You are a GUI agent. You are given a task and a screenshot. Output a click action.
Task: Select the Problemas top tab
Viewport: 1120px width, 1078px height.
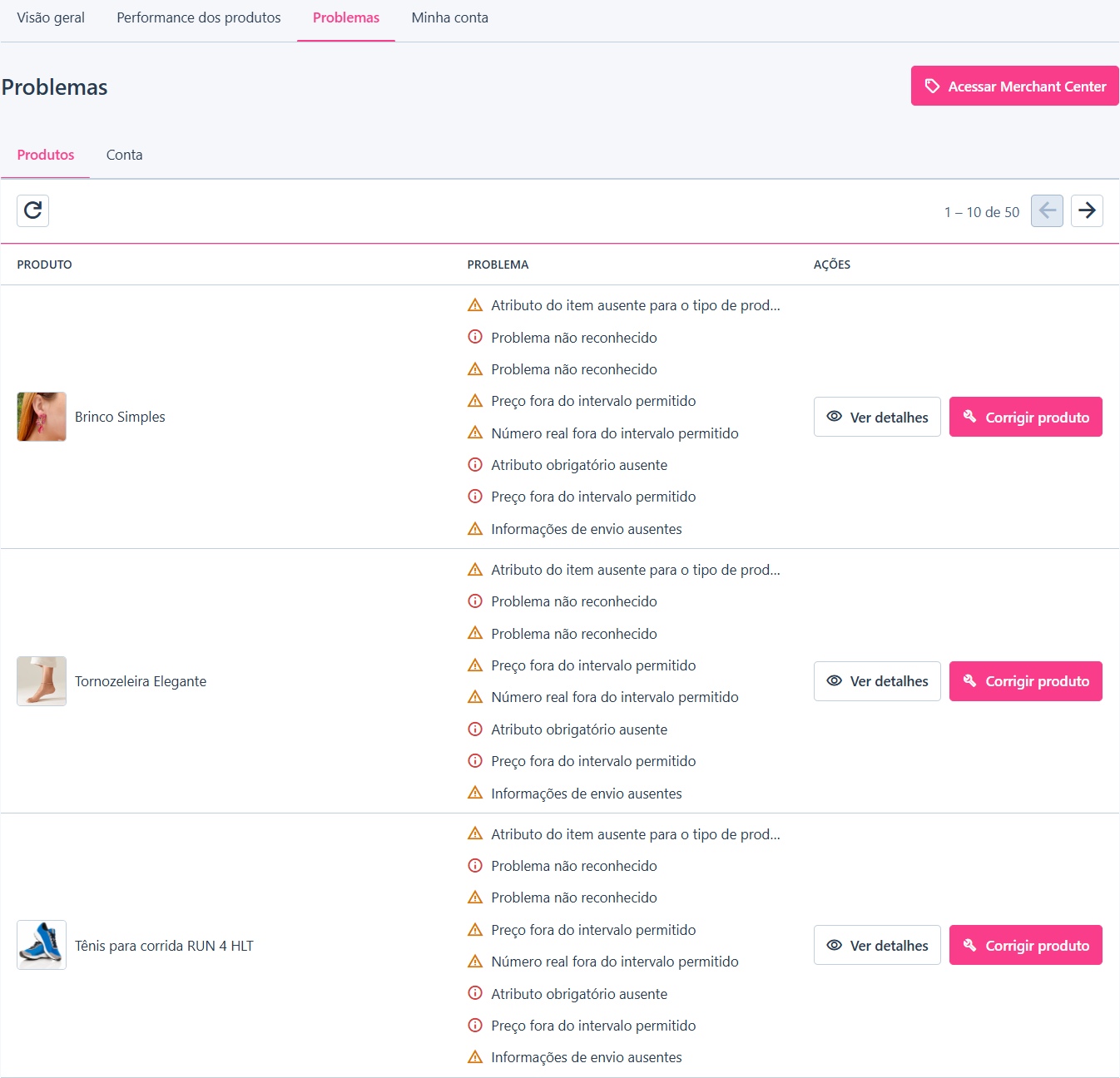346,17
